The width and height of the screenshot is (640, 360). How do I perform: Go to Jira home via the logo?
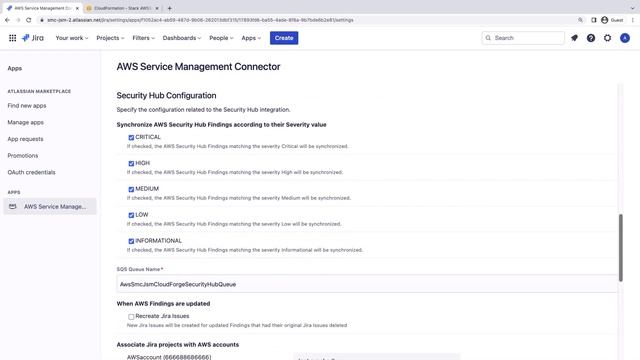(33, 38)
